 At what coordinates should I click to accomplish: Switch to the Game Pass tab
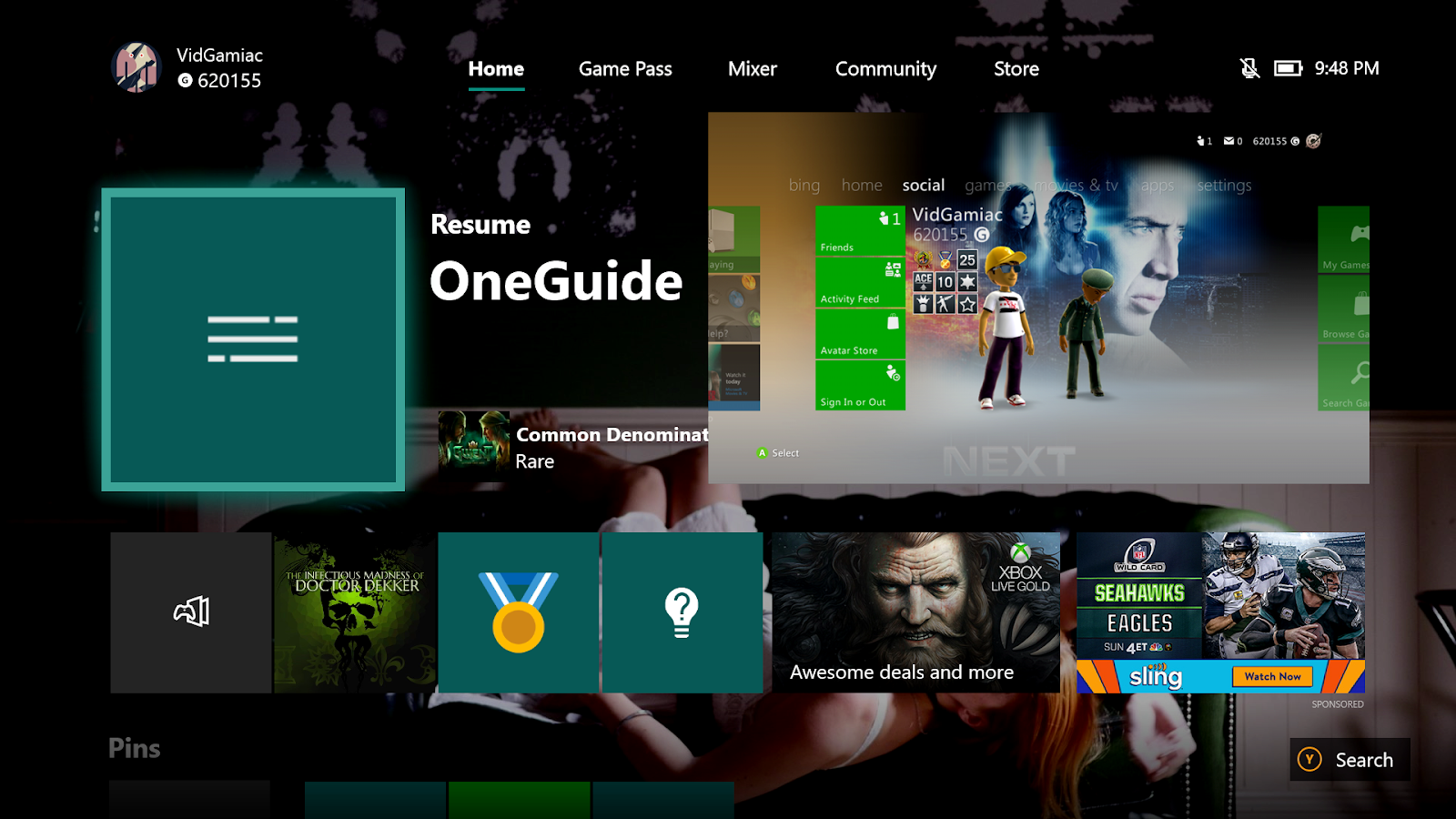tap(625, 69)
